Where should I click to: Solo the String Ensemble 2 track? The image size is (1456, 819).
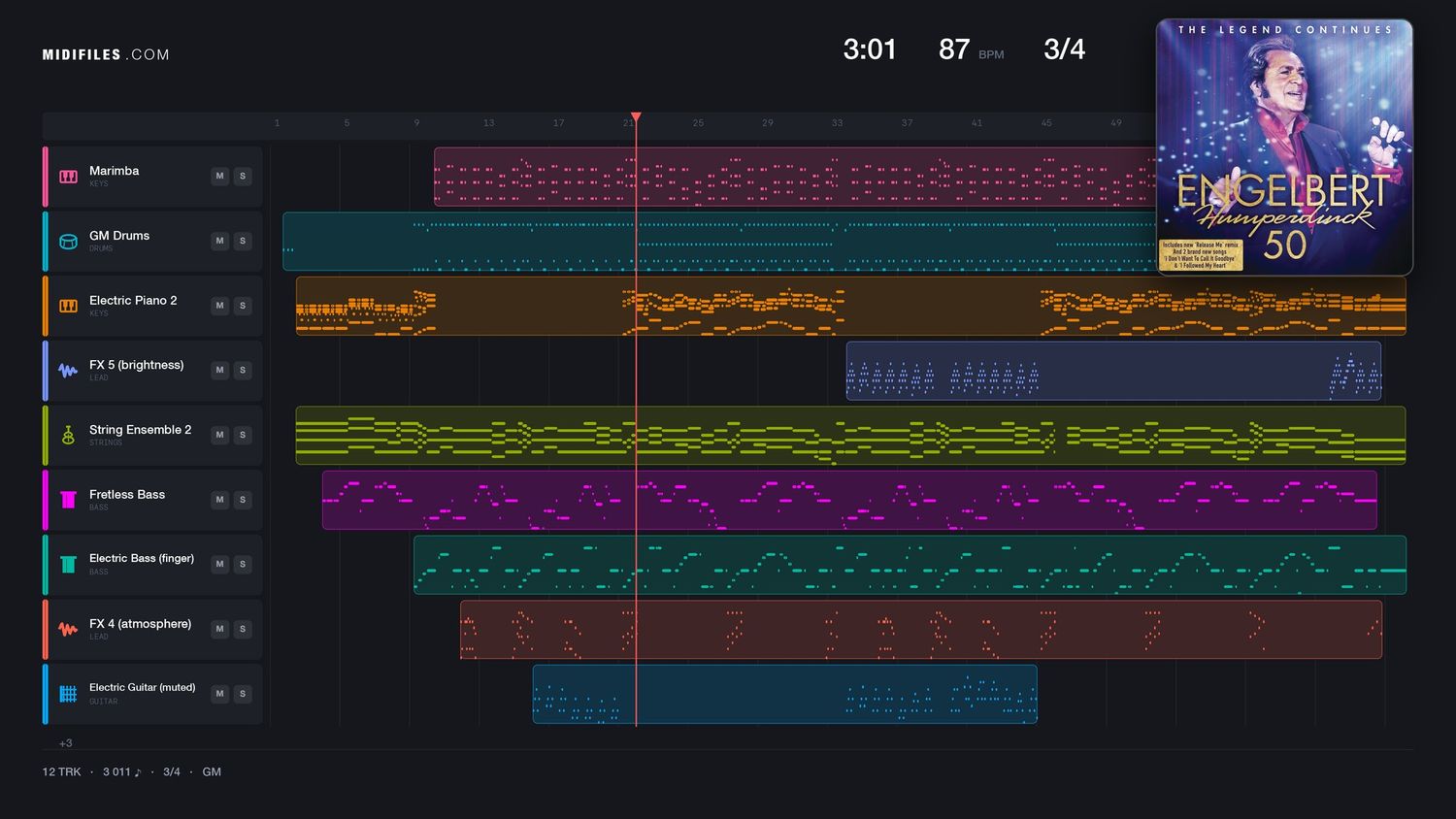[x=243, y=435]
